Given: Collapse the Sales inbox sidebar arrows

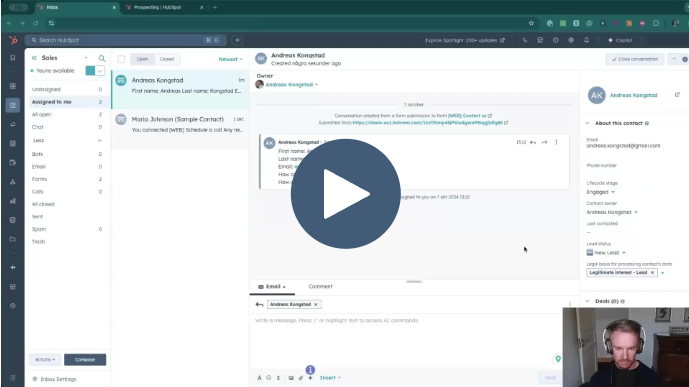Looking at the screenshot, I should [34, 58].
